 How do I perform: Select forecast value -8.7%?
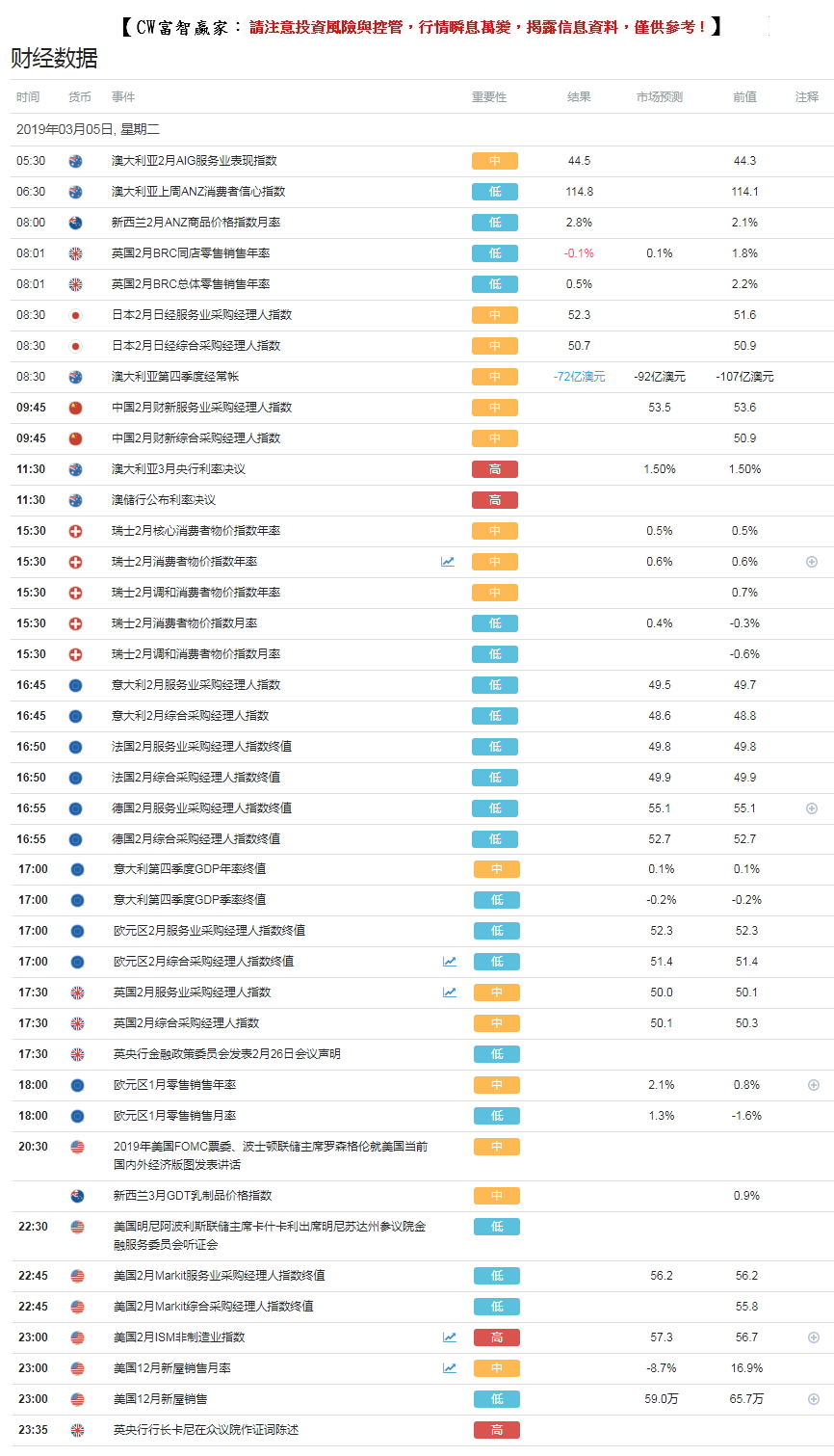click(661, 1368)
